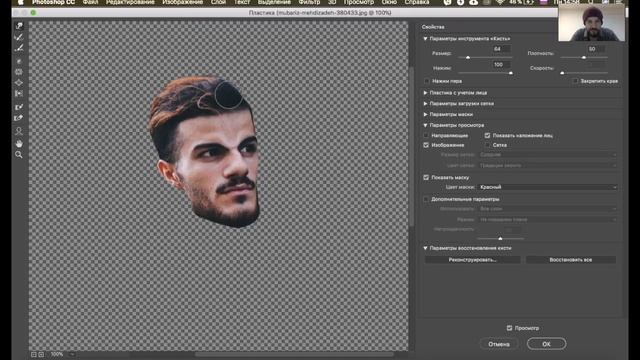Adjust the Плотность density slider
The width and height of the screenshot is (640, 360).
[583, 58]
